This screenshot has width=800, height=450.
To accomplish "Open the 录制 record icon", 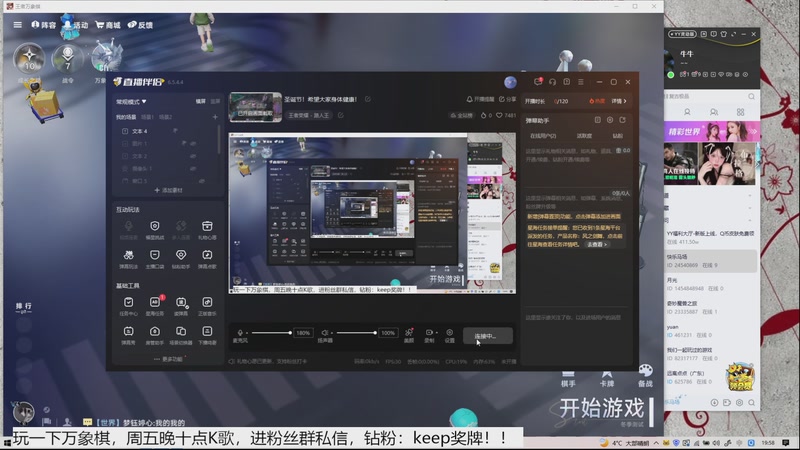I will [429, 332].
